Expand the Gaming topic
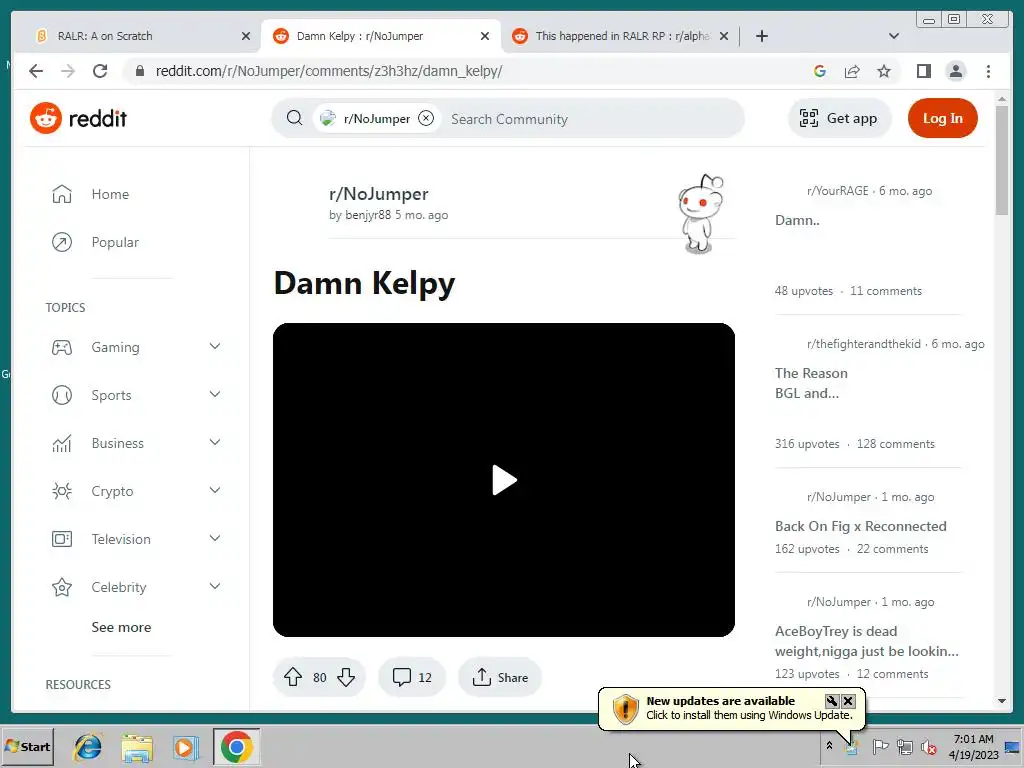Viewport: 1024px width, 768px height. (215, 347)
